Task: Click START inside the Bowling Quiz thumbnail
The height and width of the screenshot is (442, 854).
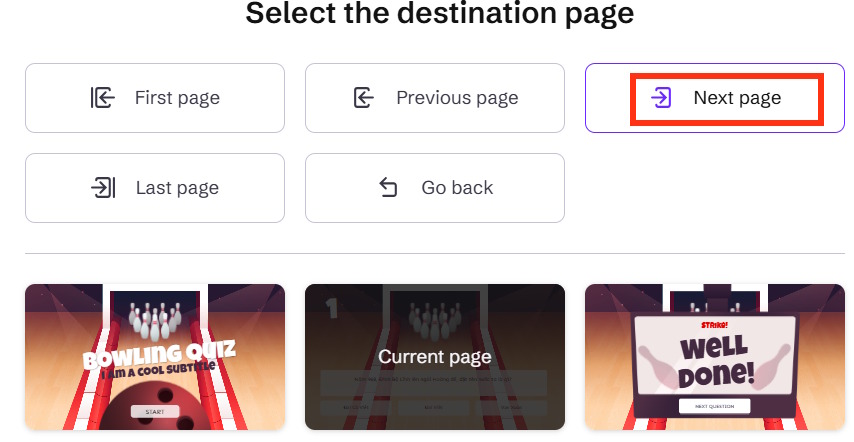Action: (155, 411)
